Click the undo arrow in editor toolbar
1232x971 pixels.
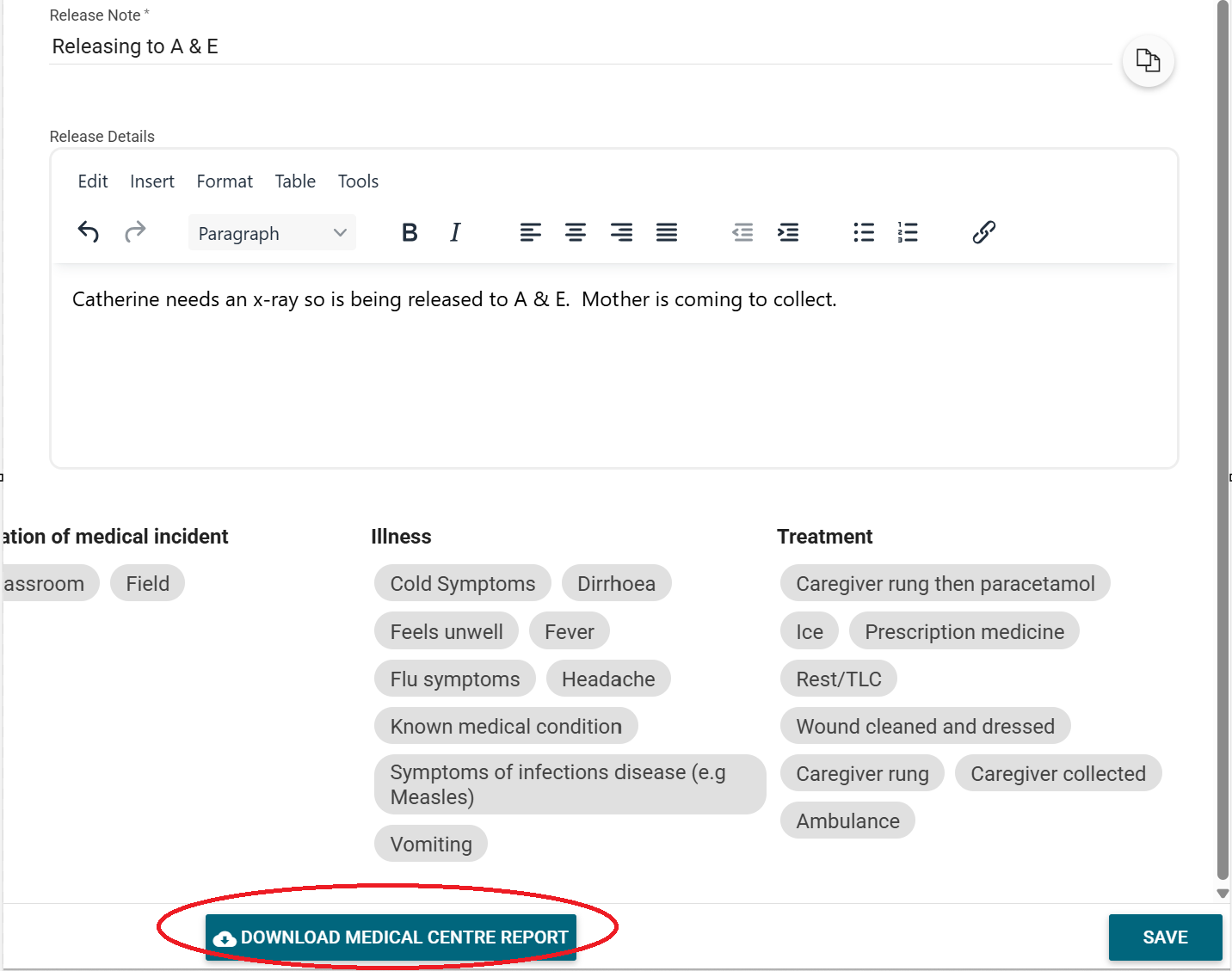tap(89, 232)
